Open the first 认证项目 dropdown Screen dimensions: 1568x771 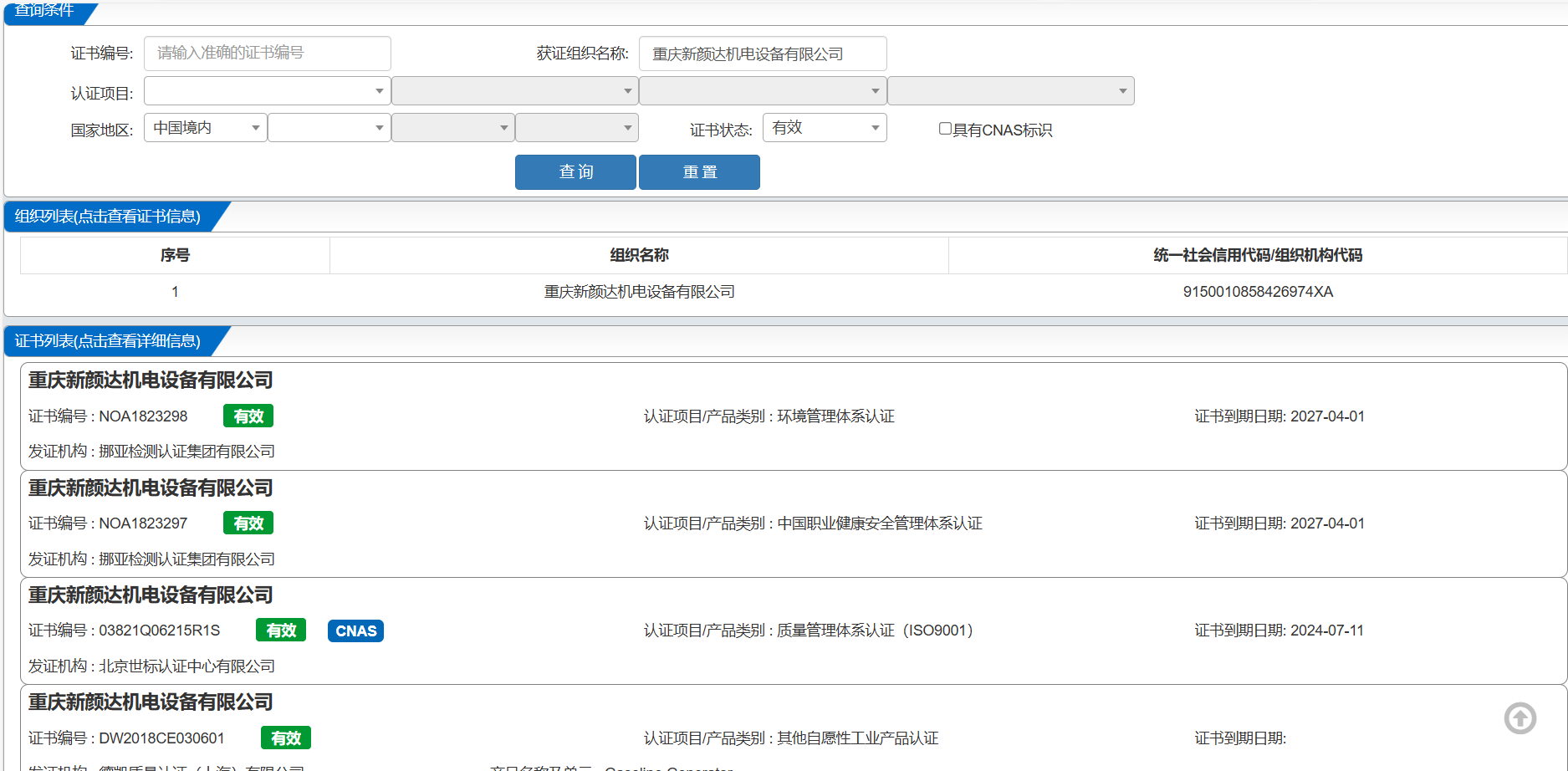pyautogui.click(x=268, y=90)
